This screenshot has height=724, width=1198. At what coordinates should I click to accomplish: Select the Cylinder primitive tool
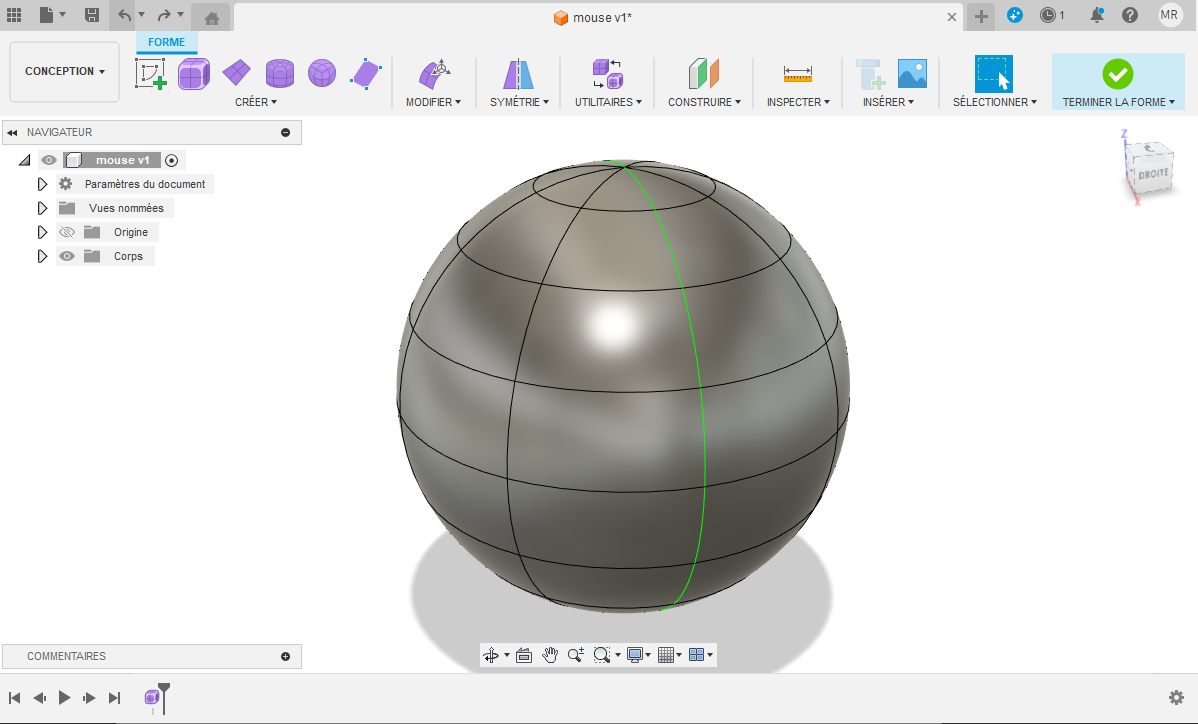280,74
